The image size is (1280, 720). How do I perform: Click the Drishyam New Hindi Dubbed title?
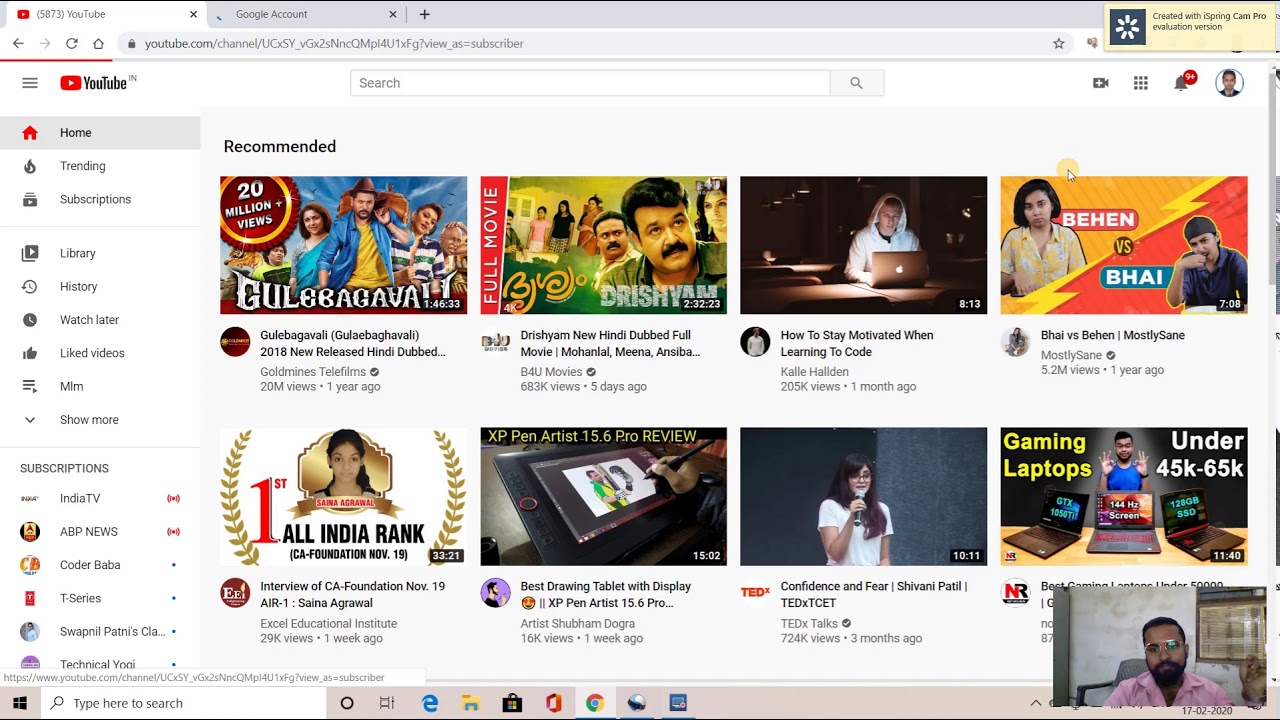[x=610, y=344]
